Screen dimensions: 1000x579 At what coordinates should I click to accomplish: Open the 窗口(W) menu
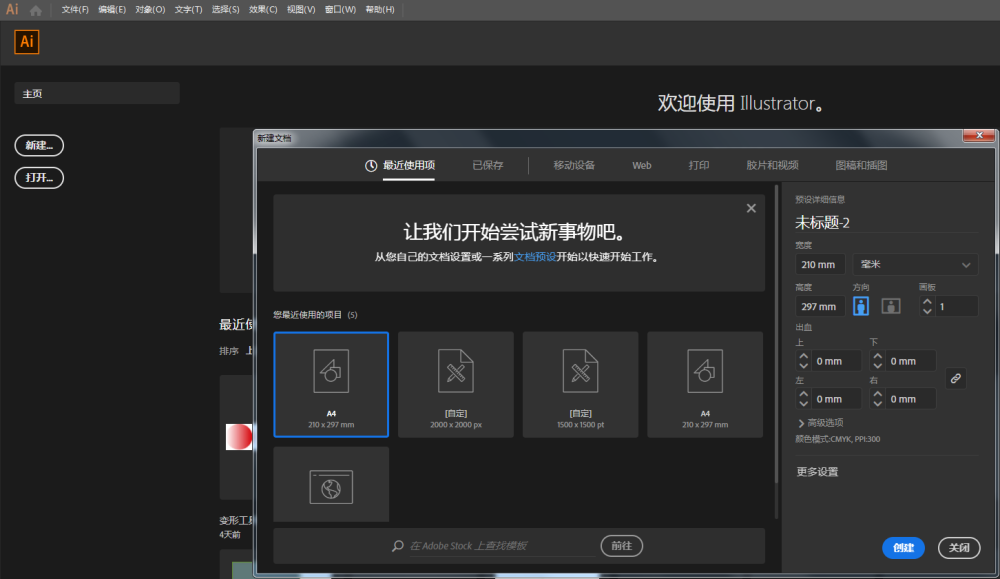coord(340,10)
